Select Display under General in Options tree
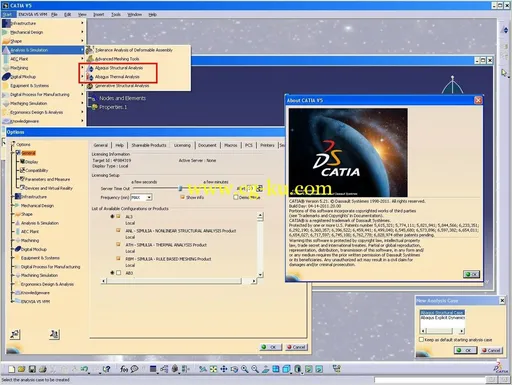 29,162
